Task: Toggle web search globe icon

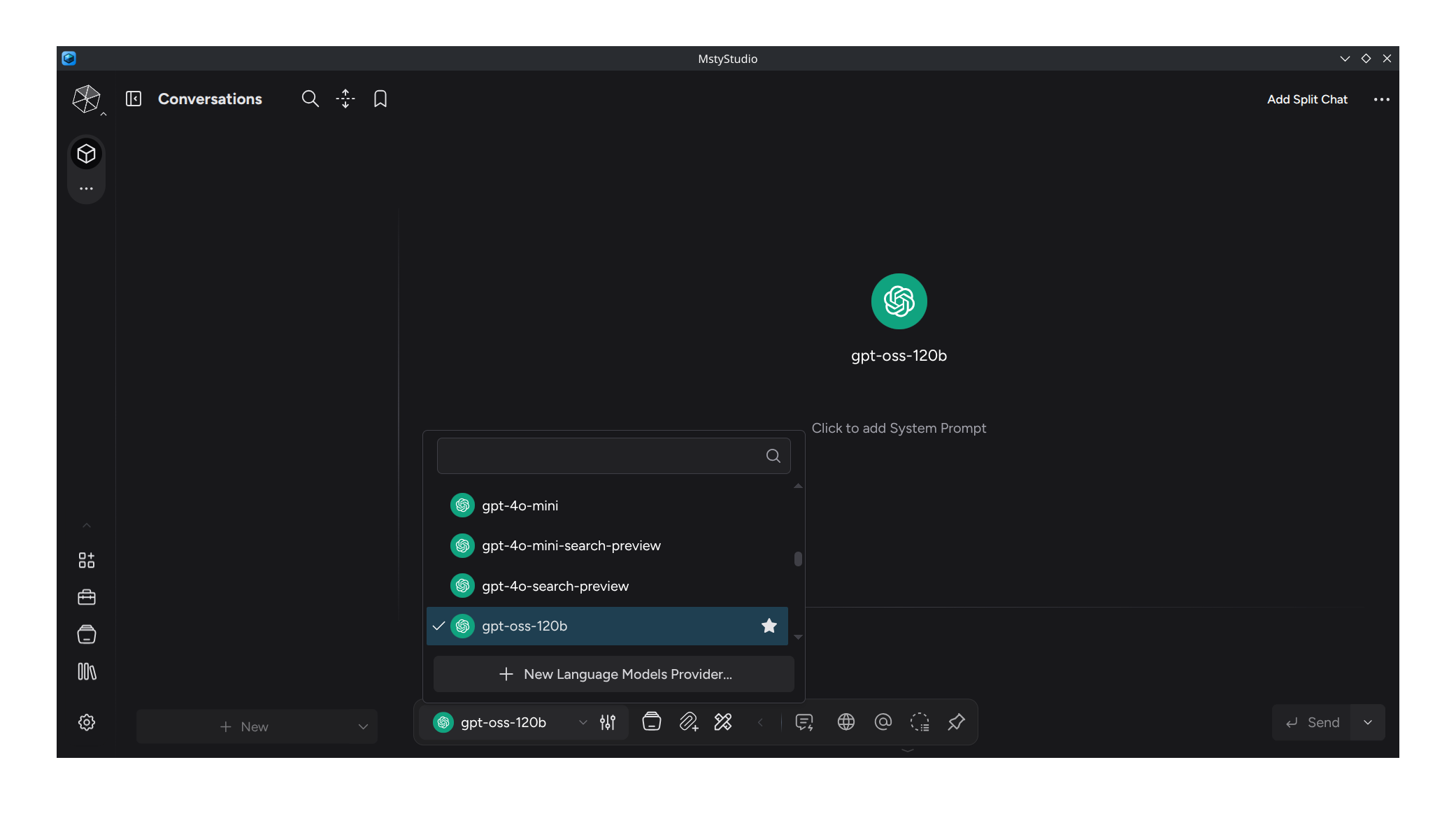Action: point(846,722)
